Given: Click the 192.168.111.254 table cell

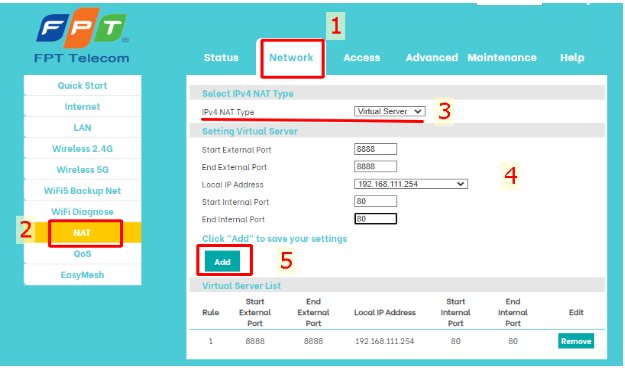Looking at the screenshot, I should point(385,341).
